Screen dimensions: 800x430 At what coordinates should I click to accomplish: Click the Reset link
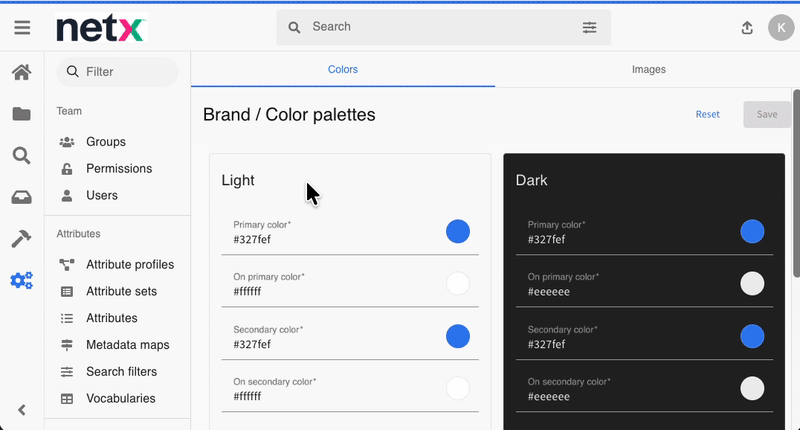pyautogui.click(x=707, y=114)
